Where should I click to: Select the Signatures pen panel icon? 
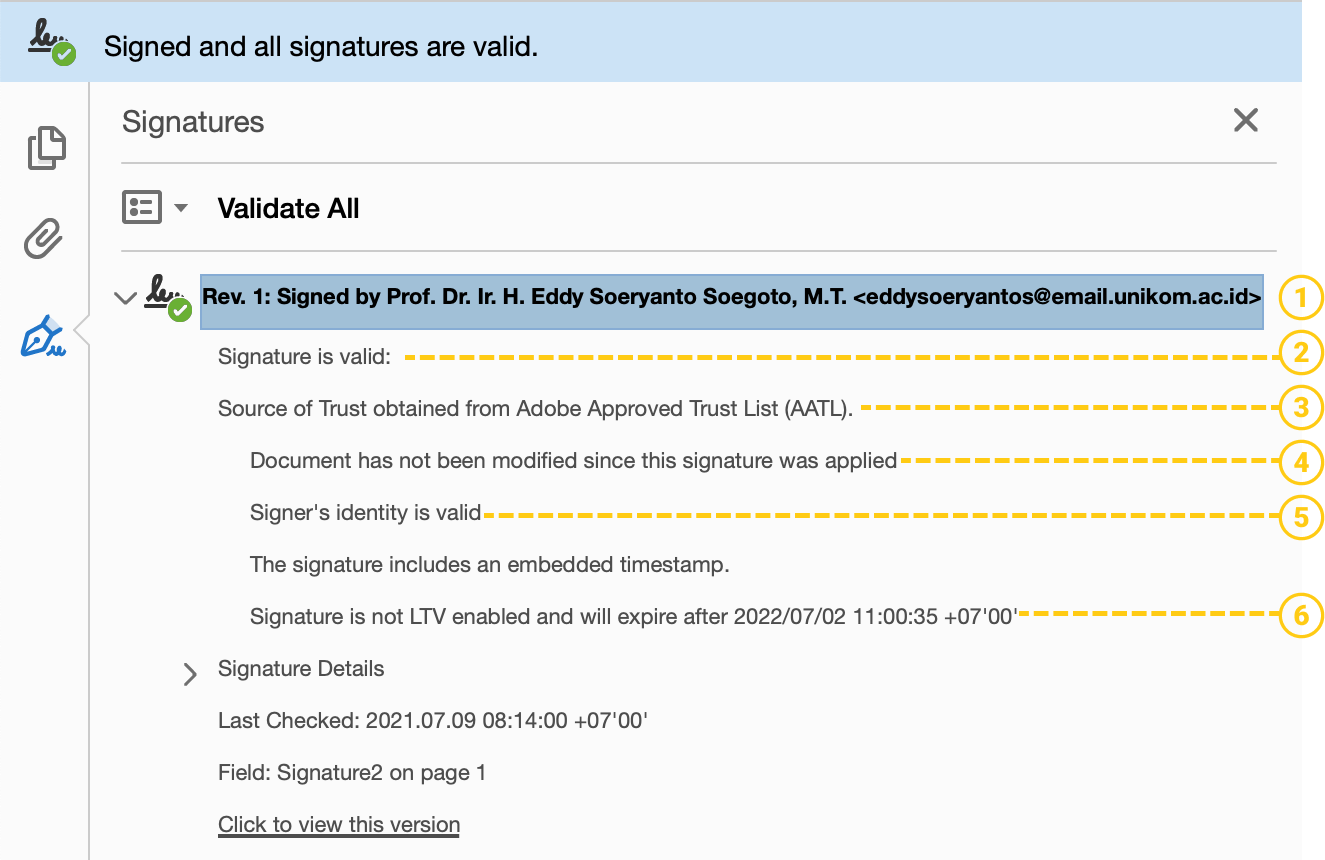44,336
